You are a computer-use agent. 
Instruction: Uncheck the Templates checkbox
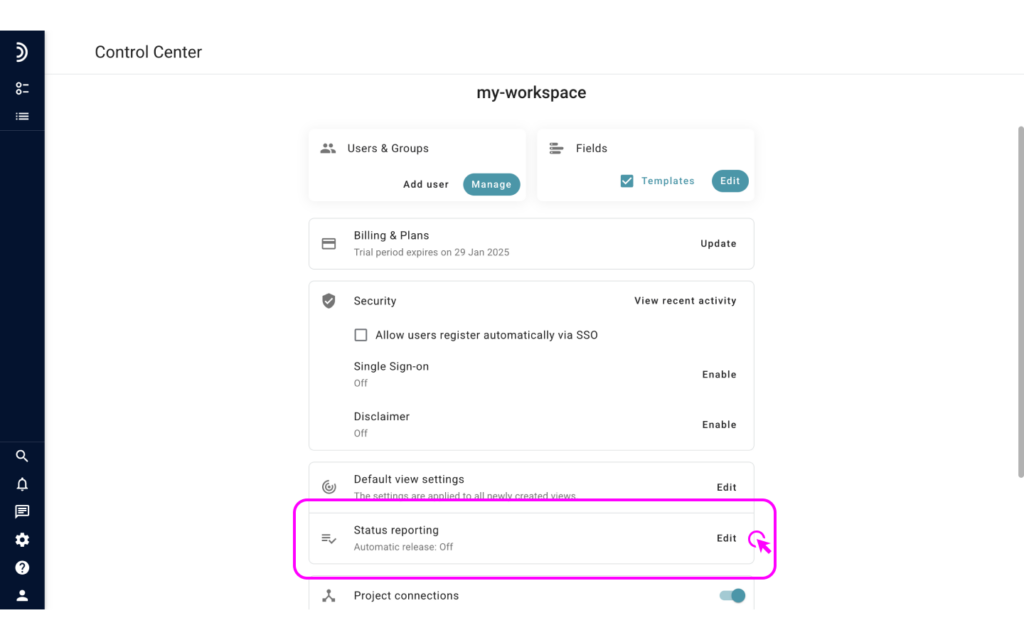[x=627, y=181]
